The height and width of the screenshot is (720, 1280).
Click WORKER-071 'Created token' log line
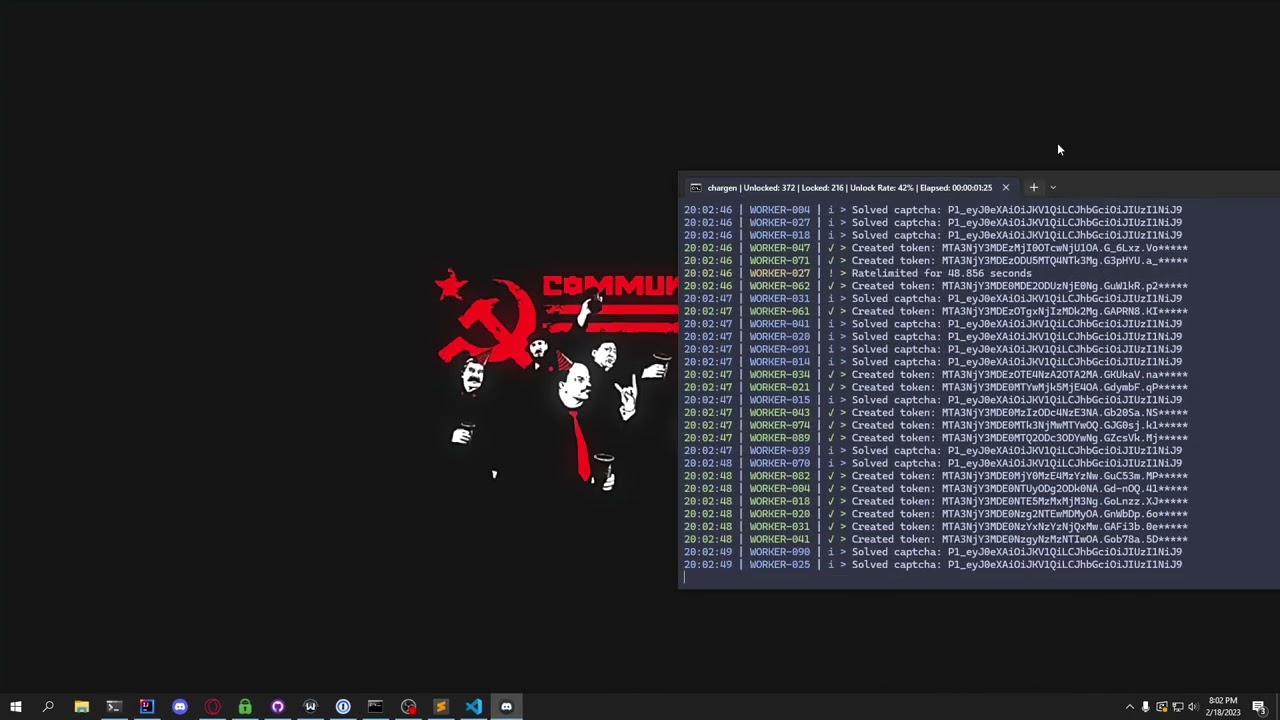(936, 260)
